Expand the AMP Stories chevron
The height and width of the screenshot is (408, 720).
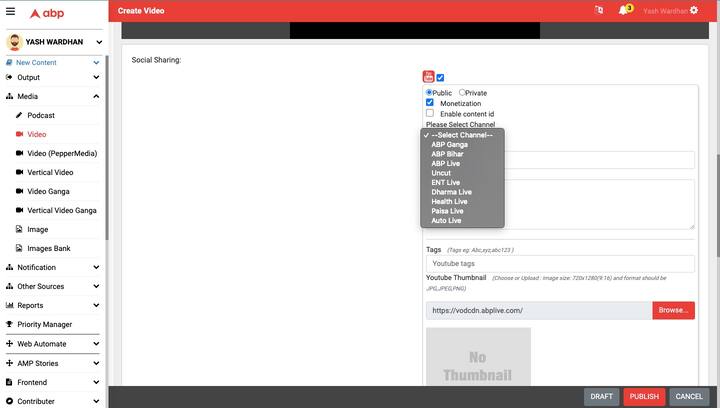[x=96, y=363]
